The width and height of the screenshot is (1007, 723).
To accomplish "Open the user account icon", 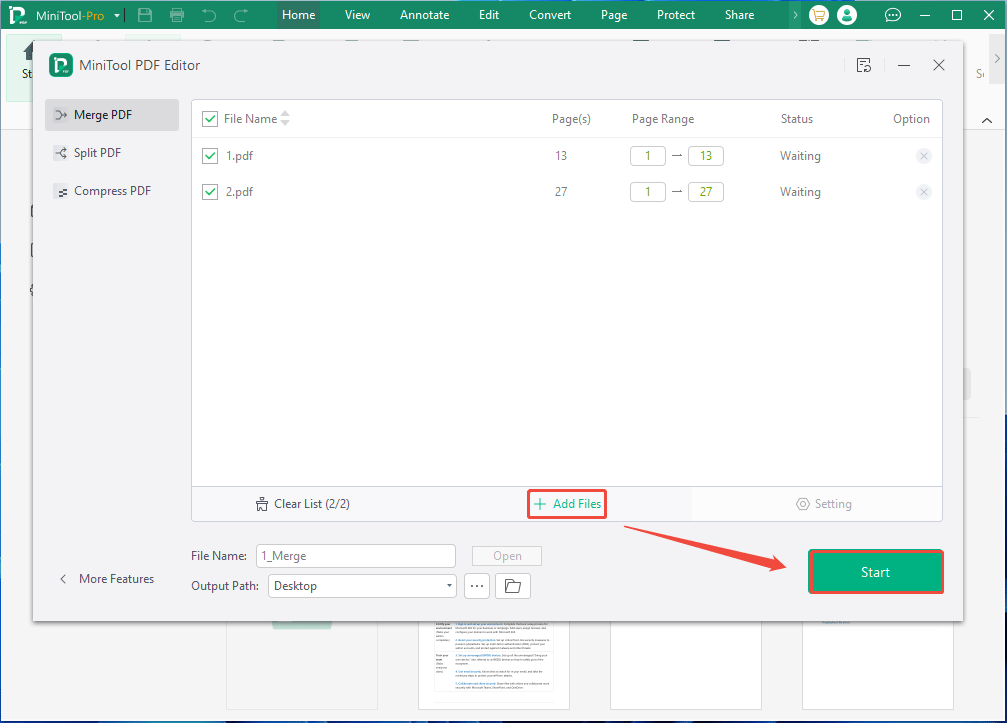I will click(x=847, y=14).
